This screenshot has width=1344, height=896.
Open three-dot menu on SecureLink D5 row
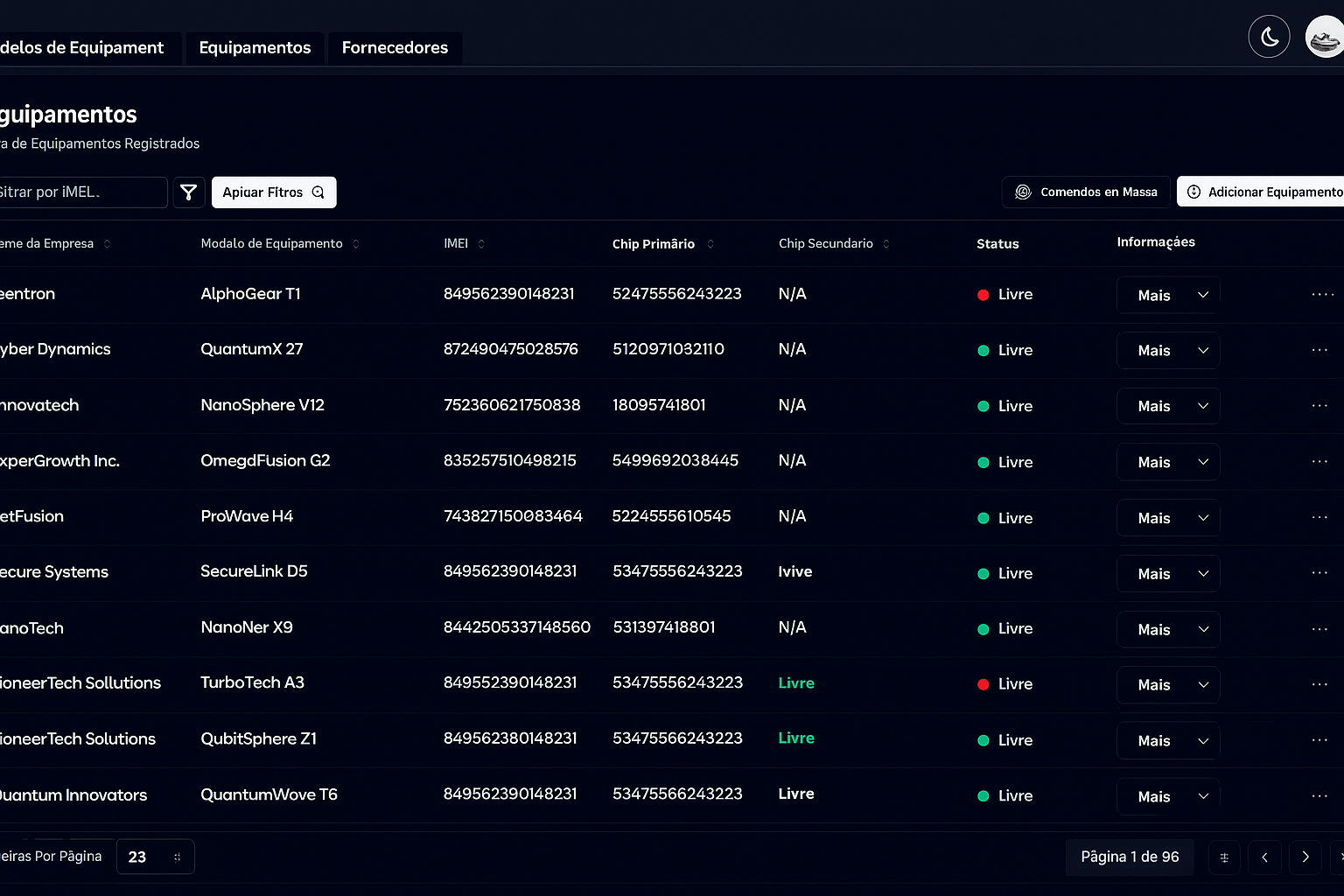click(x=1320, y=572)
